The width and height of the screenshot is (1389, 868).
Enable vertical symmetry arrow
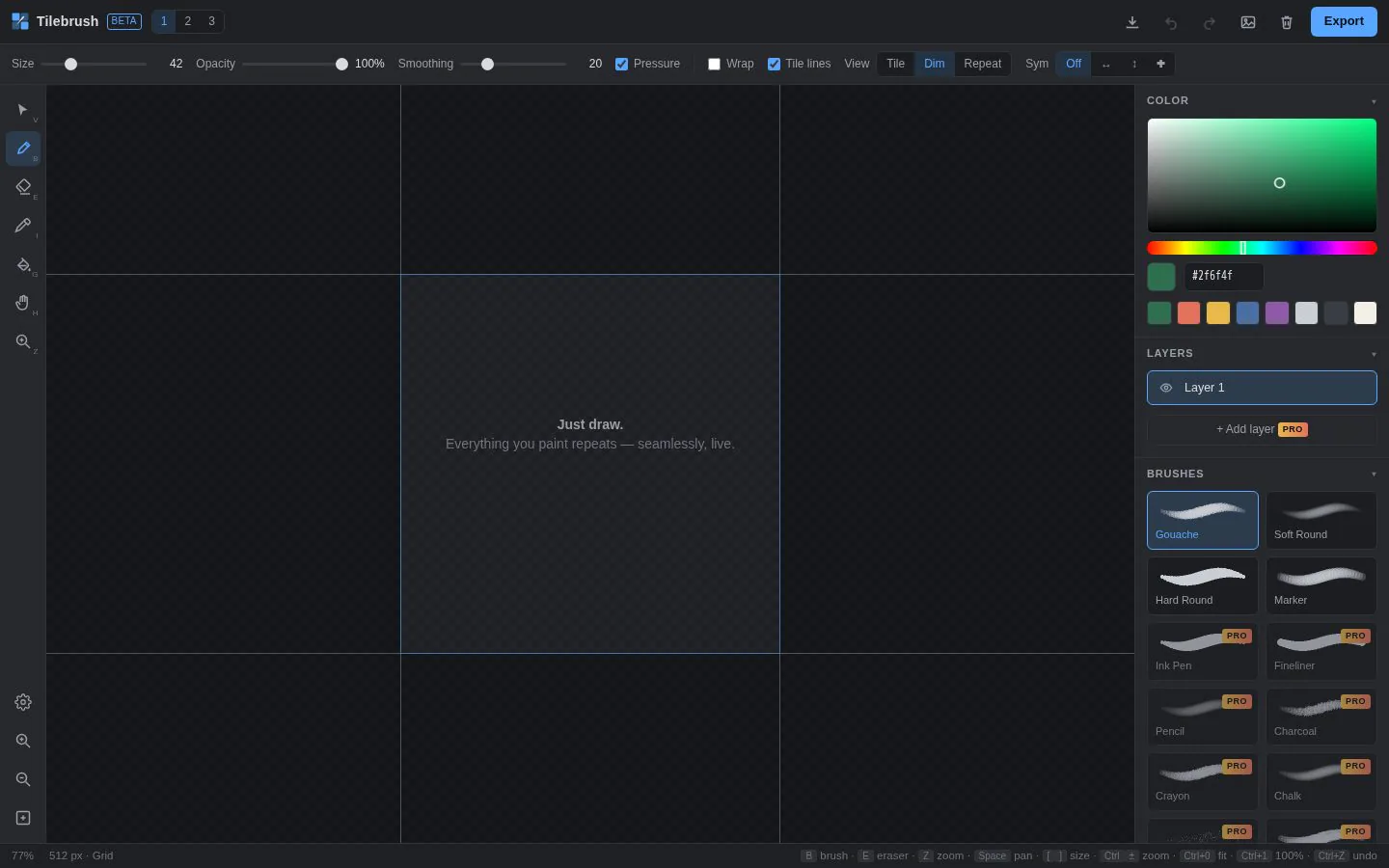tap(1133, 64)
